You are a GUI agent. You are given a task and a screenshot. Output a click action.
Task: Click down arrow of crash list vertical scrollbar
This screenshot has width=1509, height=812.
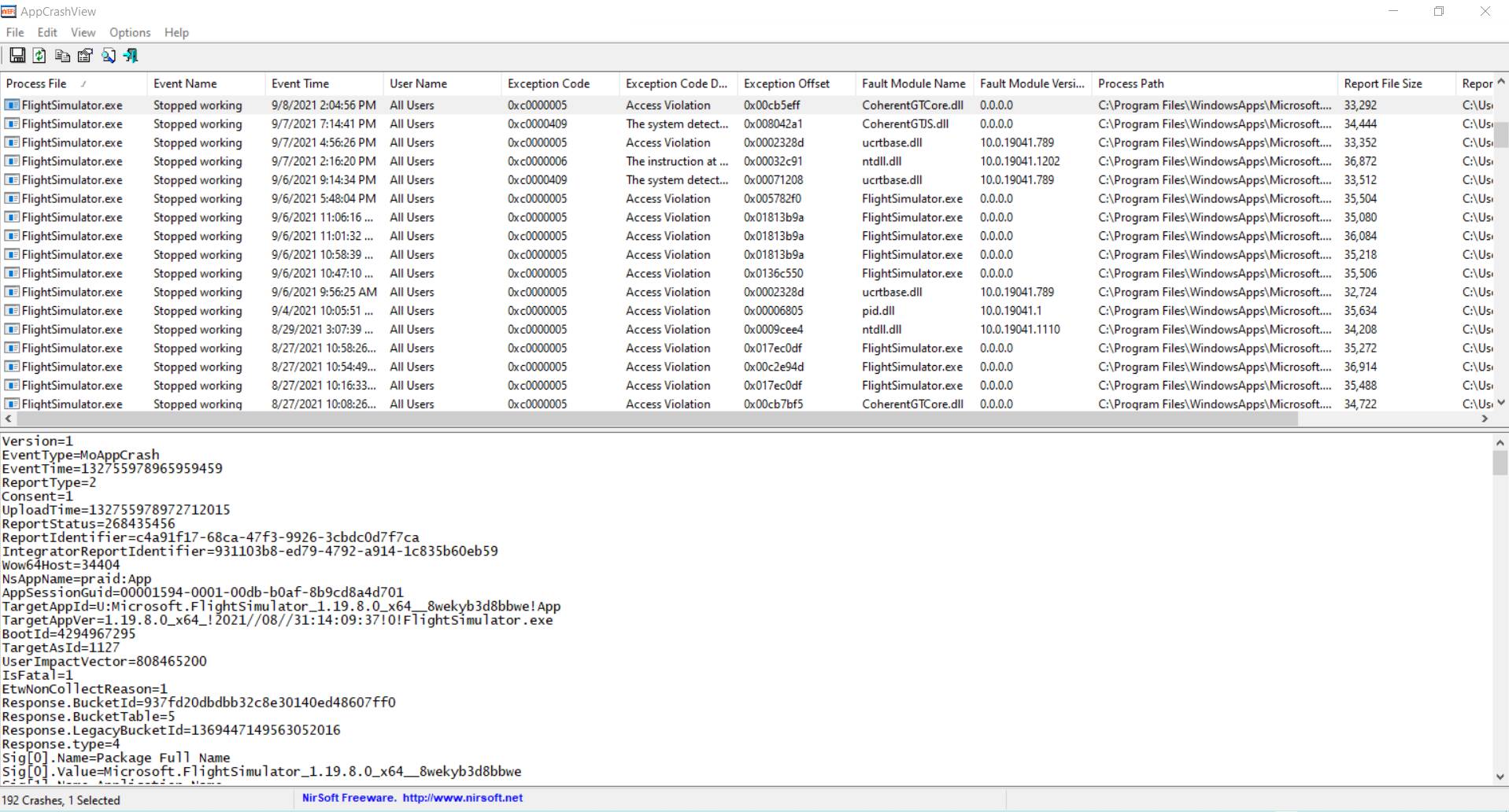click(x=1501, y=402)
